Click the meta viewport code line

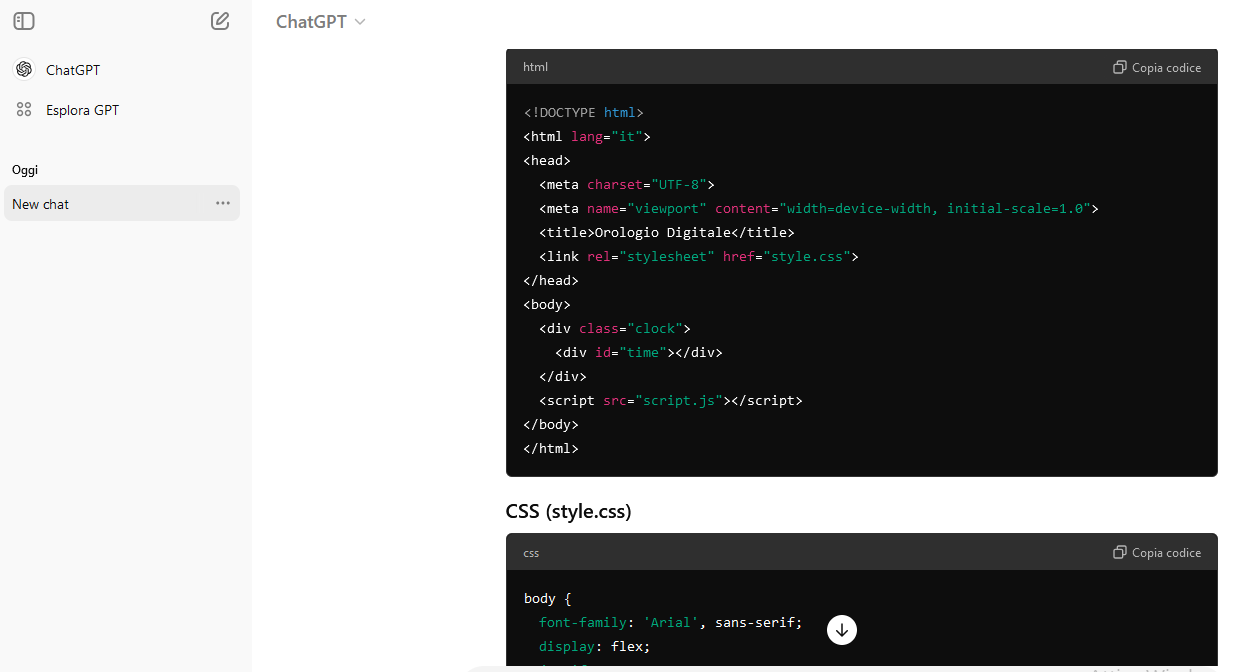click(x=819, y=208)
